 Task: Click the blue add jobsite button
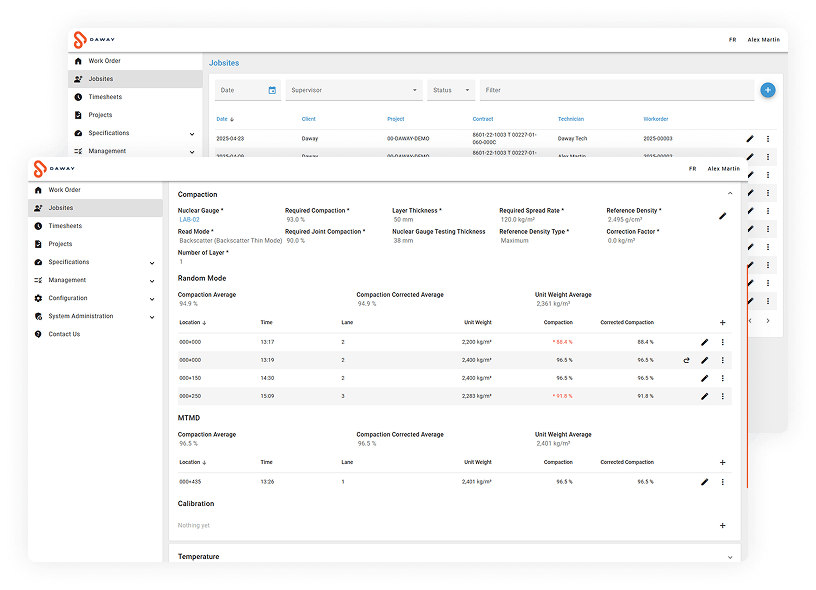[767, 90]
